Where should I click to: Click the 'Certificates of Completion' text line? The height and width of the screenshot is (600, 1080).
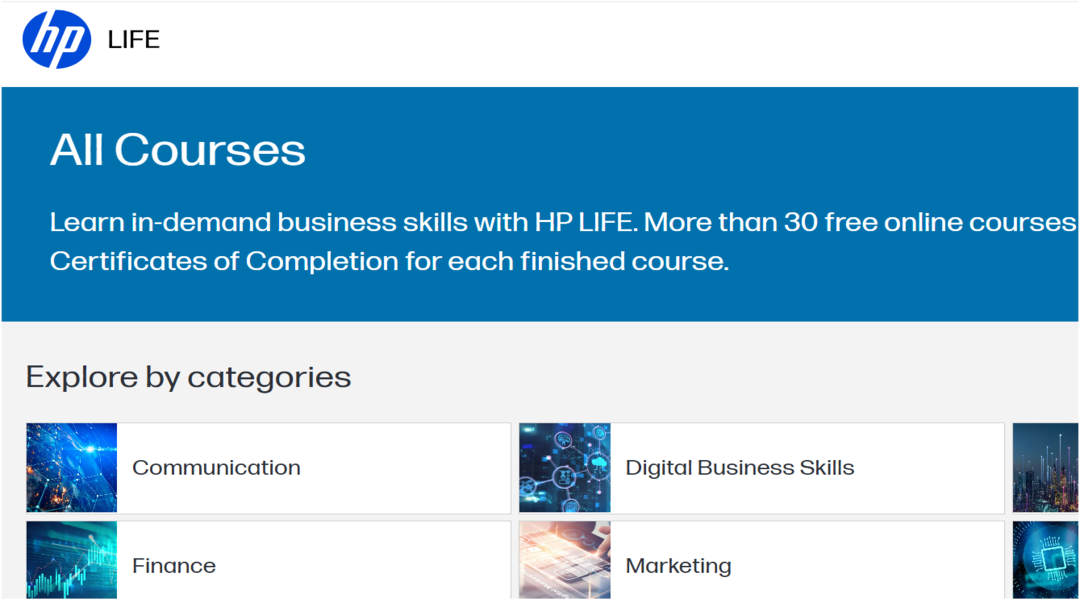pos(388,261)
